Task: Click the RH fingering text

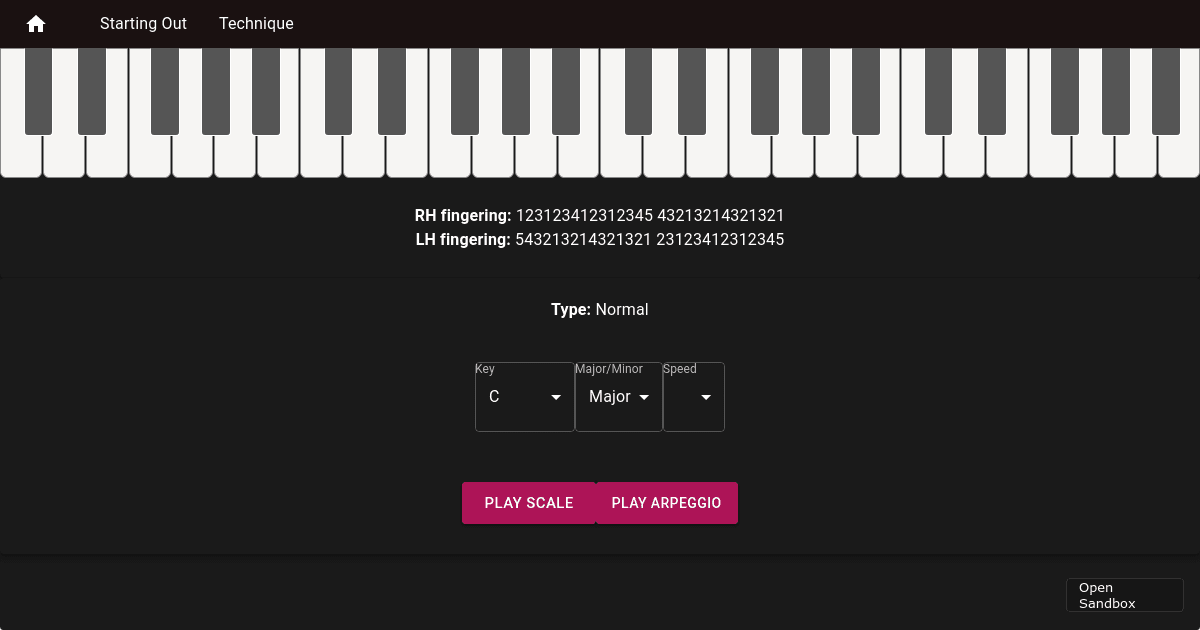Action: (600, 215)
